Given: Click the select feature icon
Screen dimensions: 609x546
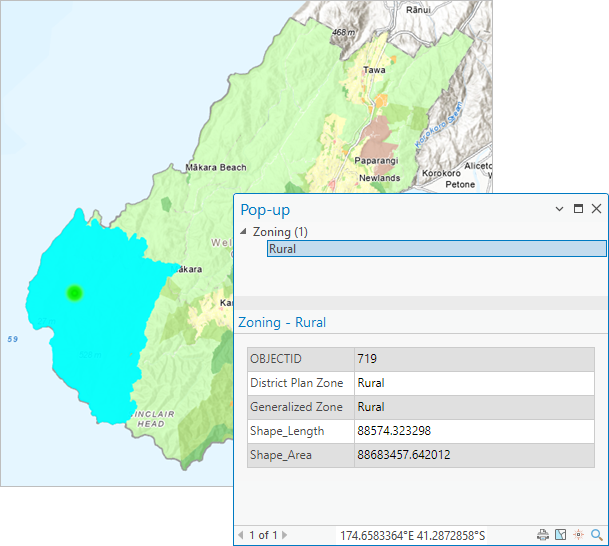Looking at the screenshot, I should click(x=561, y=535).
